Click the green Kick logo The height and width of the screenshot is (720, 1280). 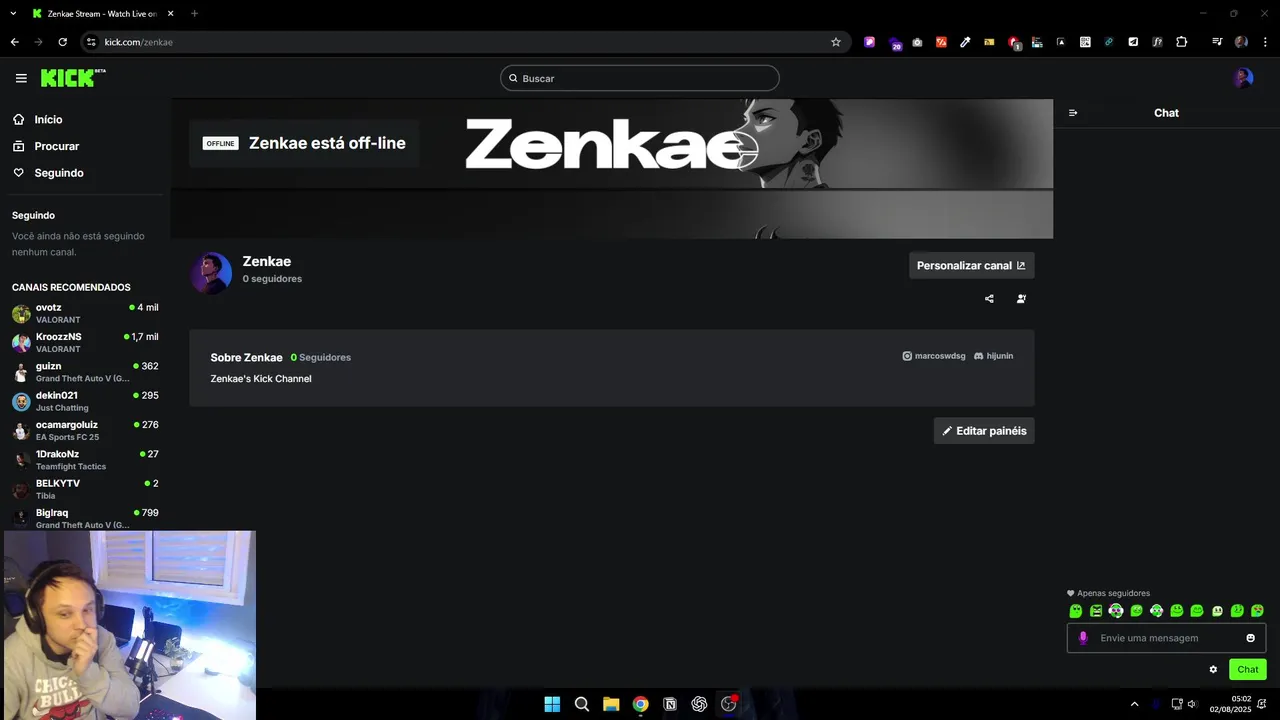(x=73, y=78)
